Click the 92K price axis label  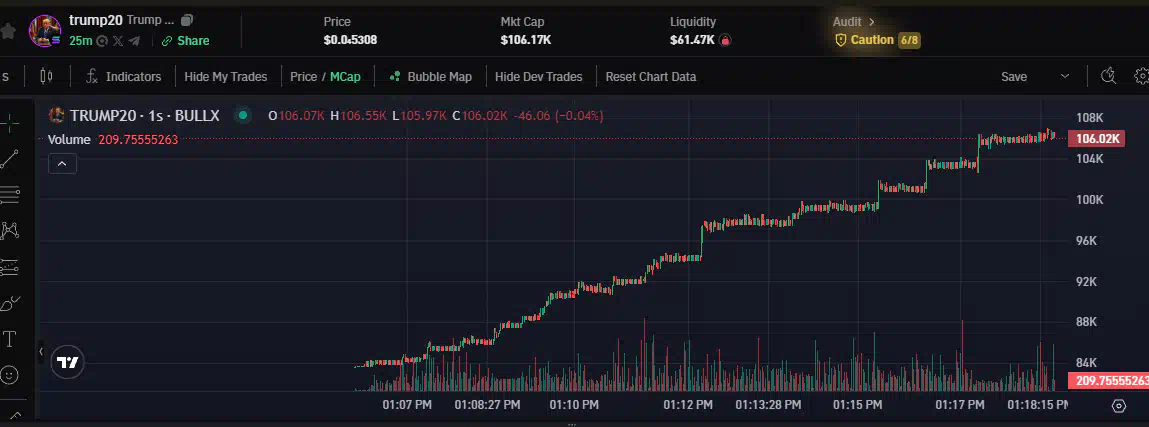1089,281
